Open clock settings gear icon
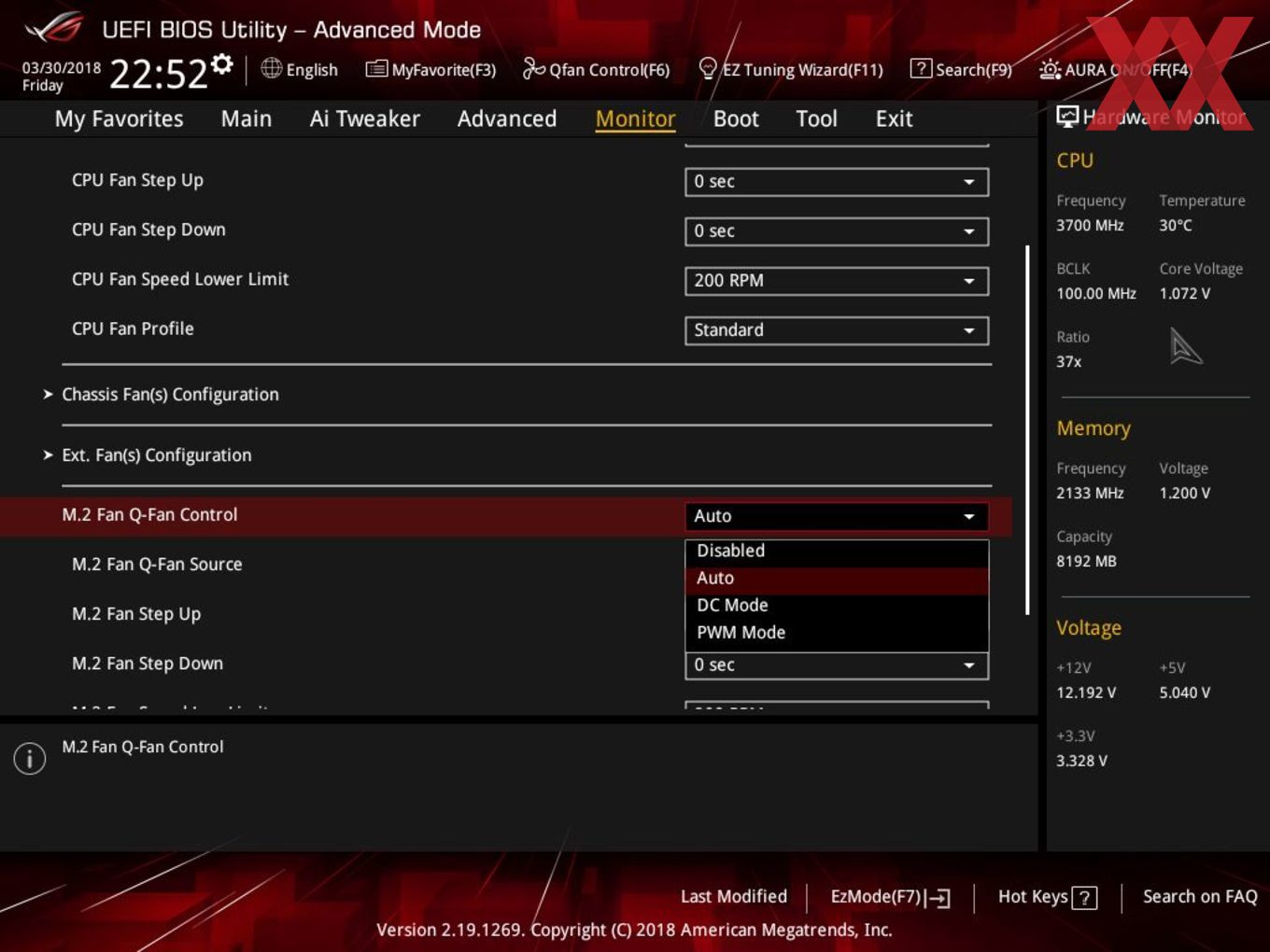The height and width of the screenshot is (952, 1270). (222, 63)
